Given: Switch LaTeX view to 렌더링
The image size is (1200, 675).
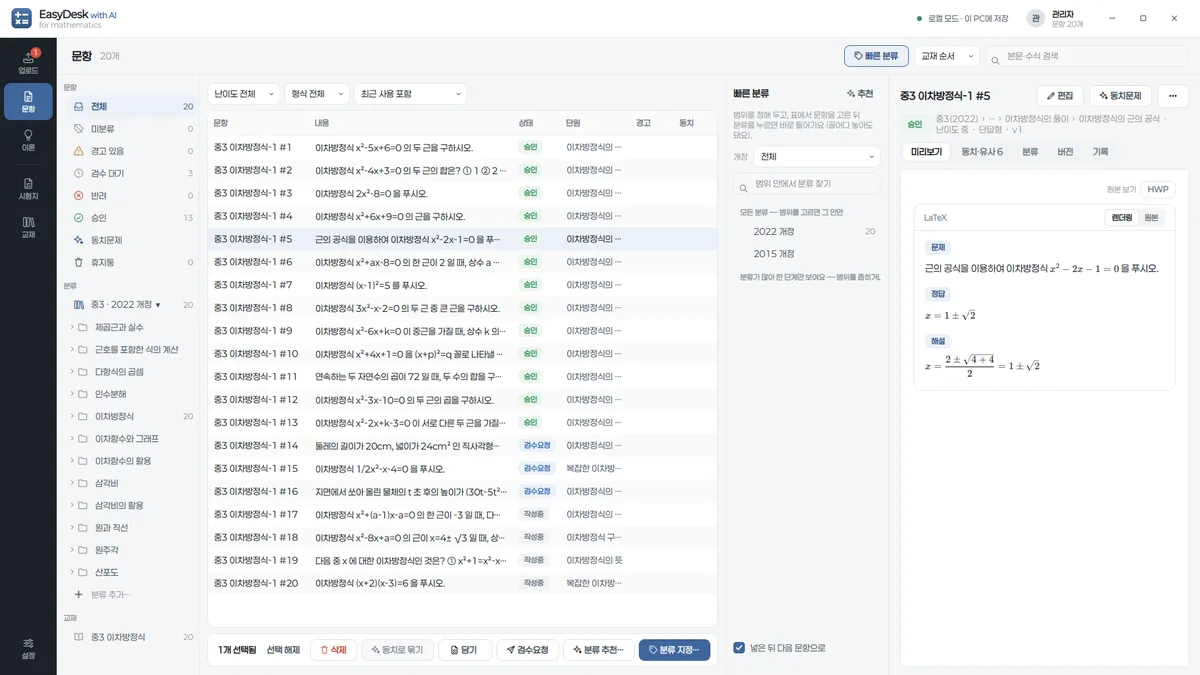Looking at the screenshot, I should point(1122,217).
